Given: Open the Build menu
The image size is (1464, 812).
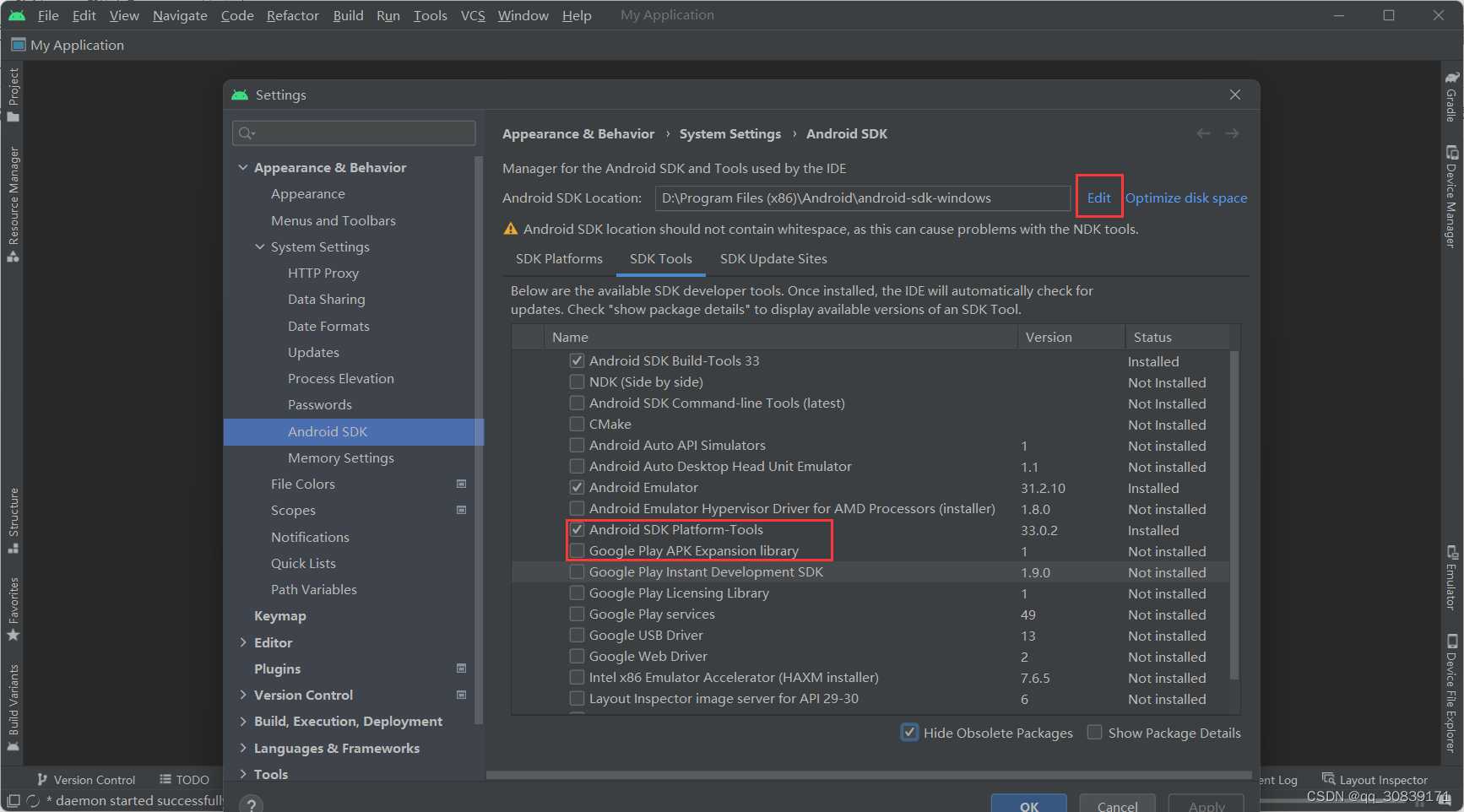Looking at the screenshot, I should 348,15.
